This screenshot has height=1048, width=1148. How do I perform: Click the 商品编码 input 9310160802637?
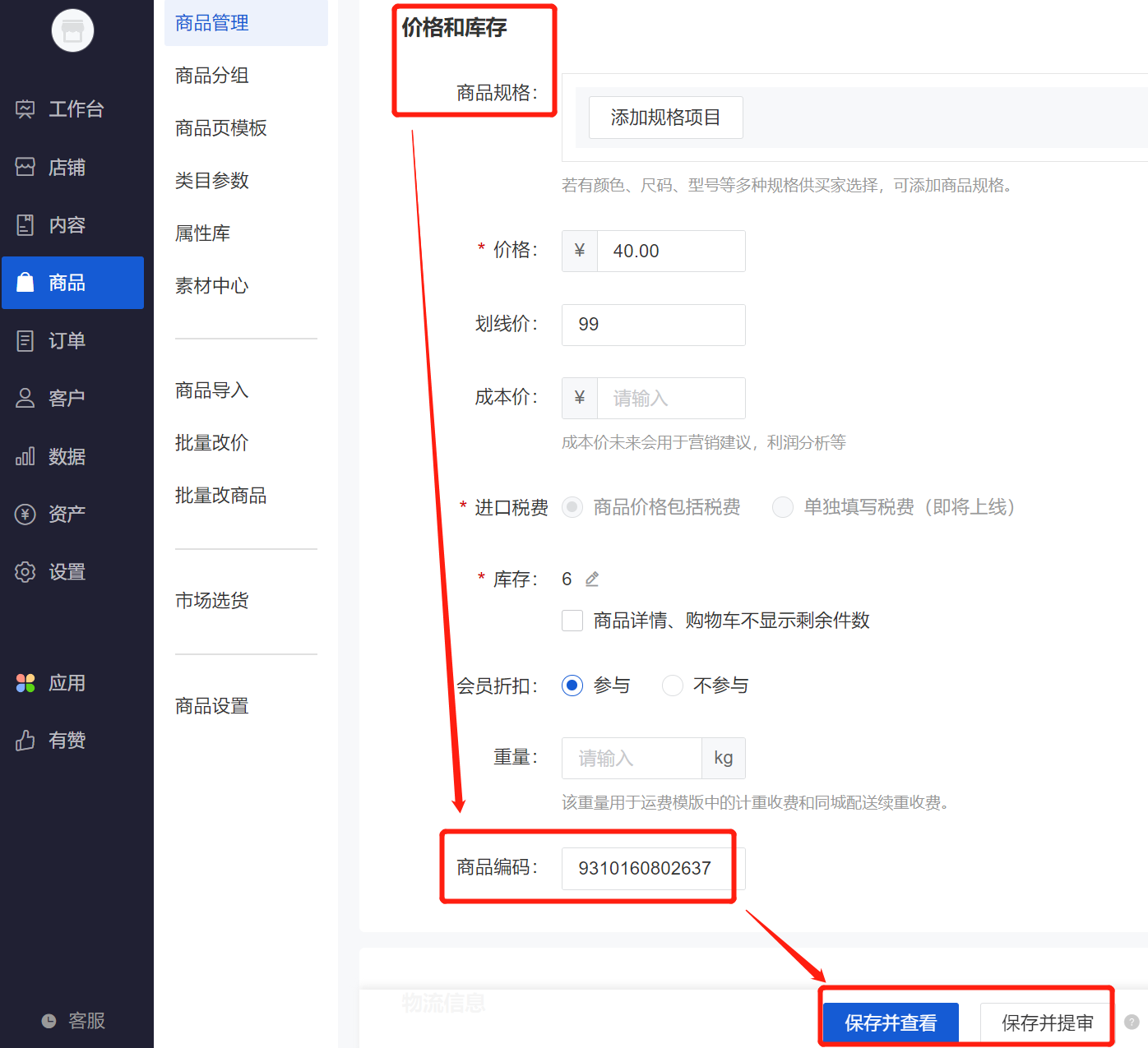(x=654, y=869)
